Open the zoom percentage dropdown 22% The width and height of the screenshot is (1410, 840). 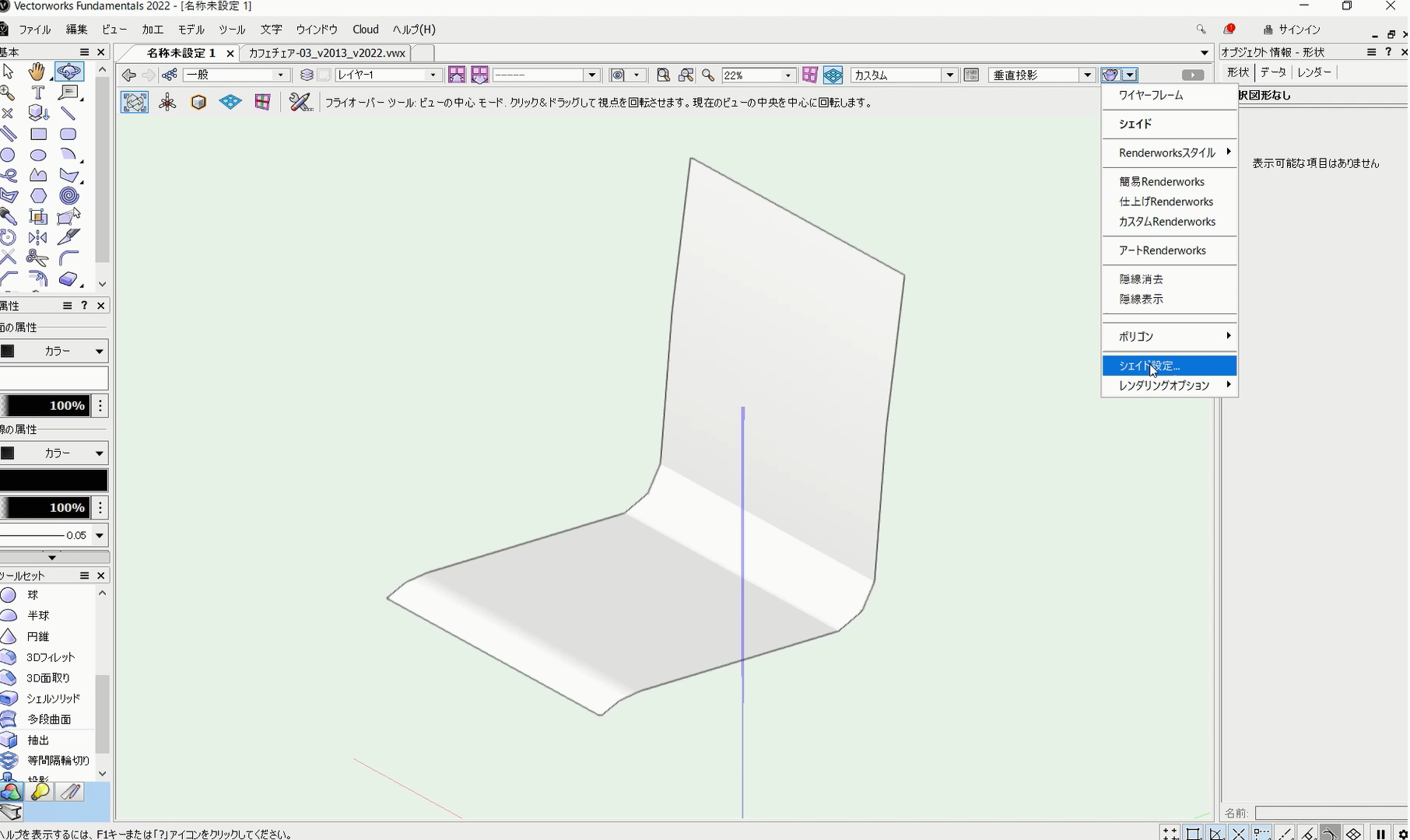[x=757, y=75]
